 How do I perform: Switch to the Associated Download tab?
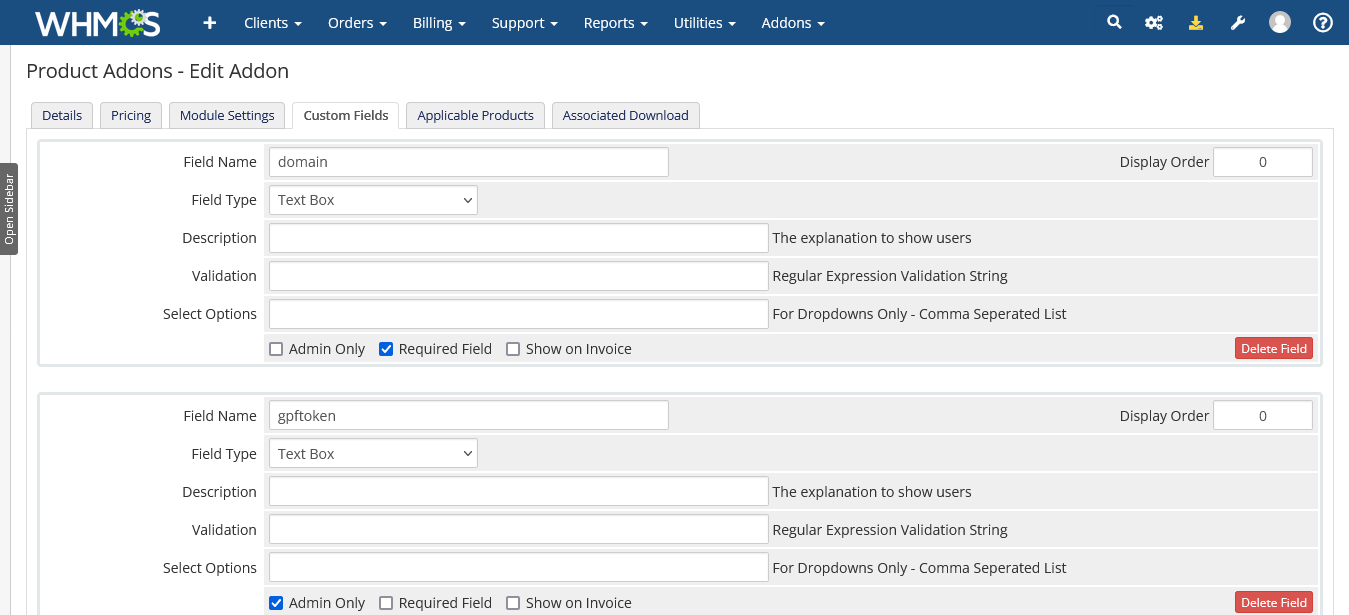[626, 115]
